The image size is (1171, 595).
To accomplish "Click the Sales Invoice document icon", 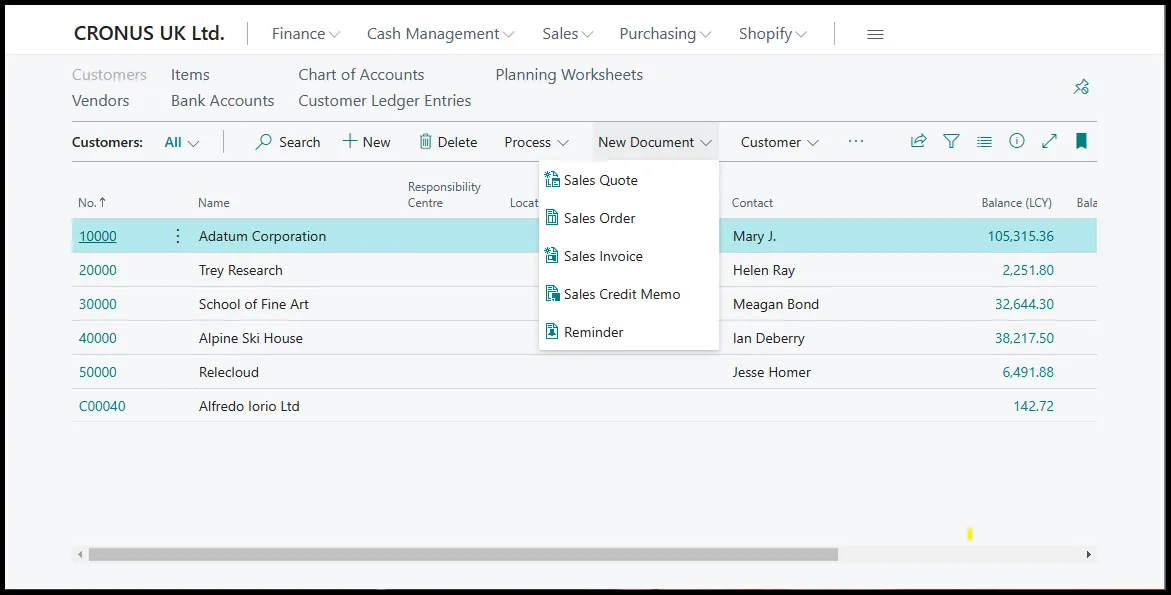I will pyautogui.click(x=552, y=255).
